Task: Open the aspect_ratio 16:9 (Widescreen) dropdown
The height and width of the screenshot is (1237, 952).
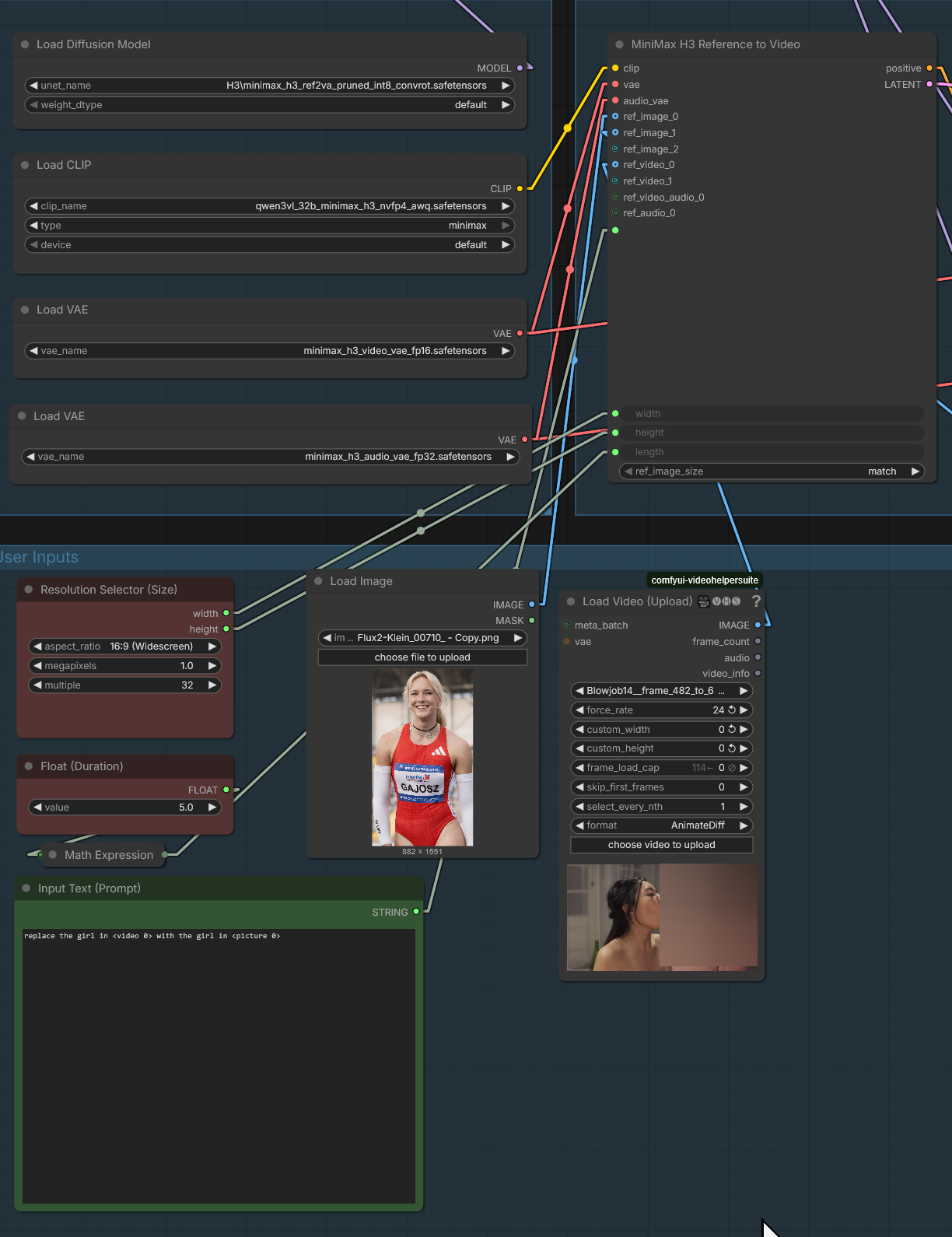Action: (124, 647)
